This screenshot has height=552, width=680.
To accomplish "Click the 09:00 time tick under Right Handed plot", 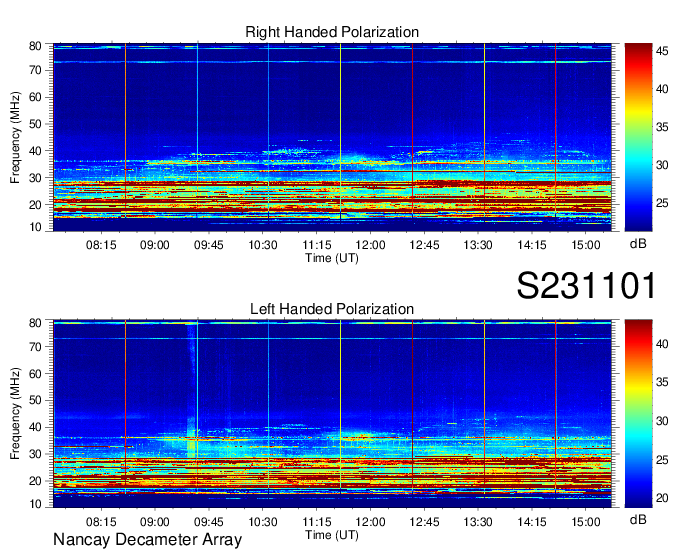I will tap(155, 245).
